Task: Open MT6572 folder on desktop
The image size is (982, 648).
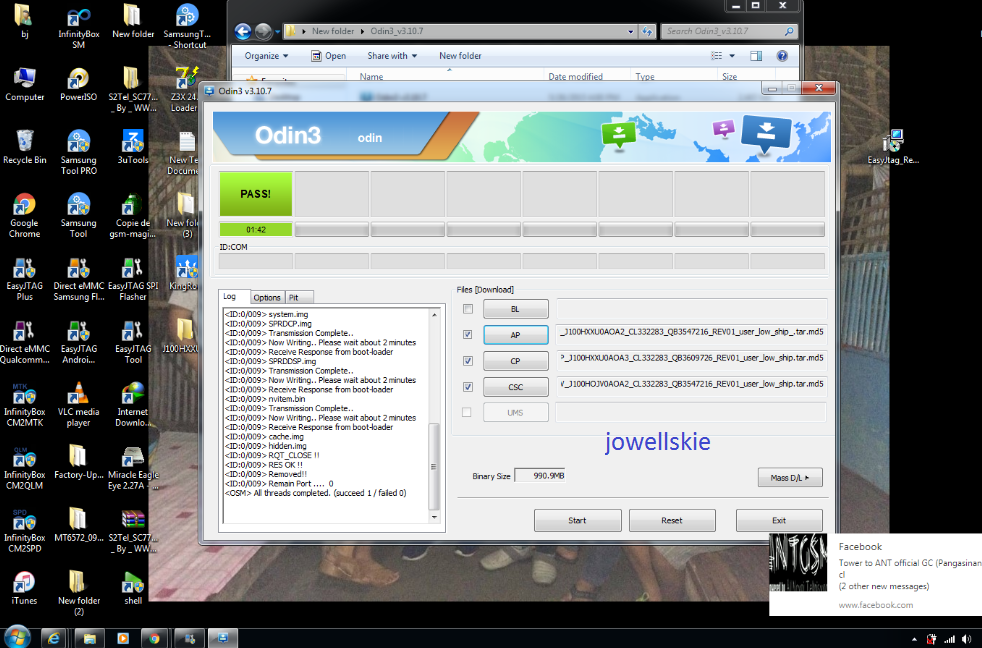Action: tap(78, 525)
